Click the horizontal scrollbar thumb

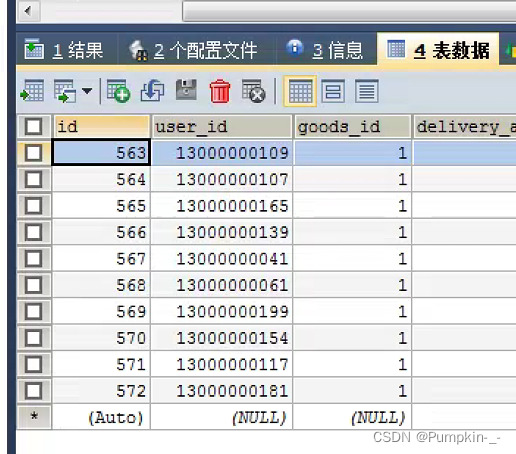[x=349, y=11]
